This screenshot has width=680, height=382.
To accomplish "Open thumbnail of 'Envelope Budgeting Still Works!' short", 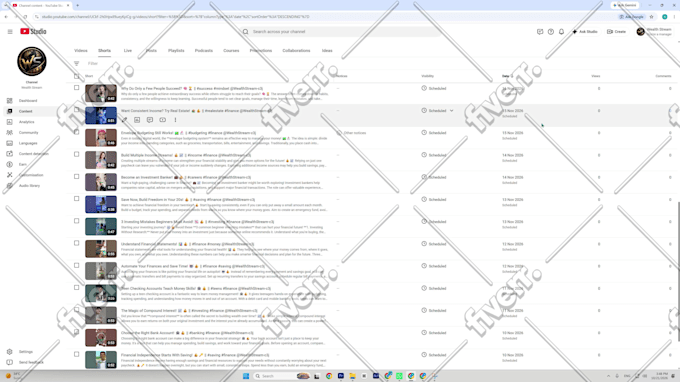I will [x=101, y=138].
